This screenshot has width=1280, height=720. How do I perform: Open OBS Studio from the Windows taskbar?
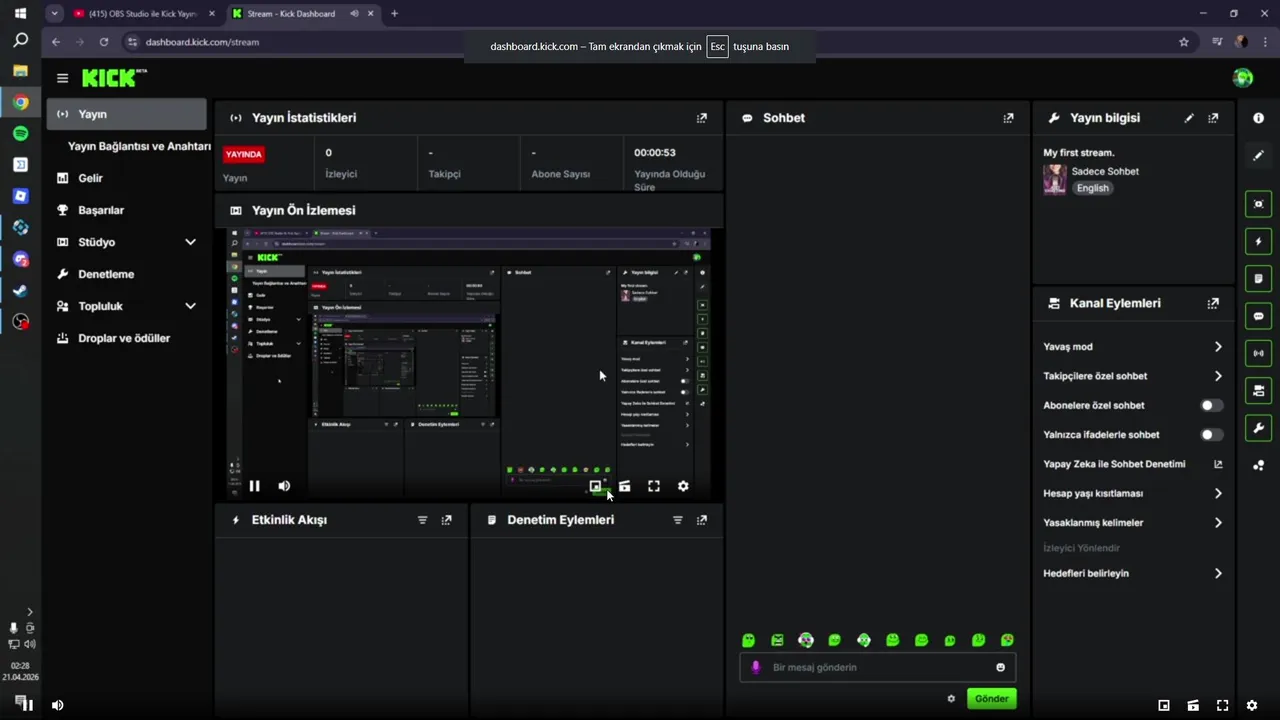20,322
